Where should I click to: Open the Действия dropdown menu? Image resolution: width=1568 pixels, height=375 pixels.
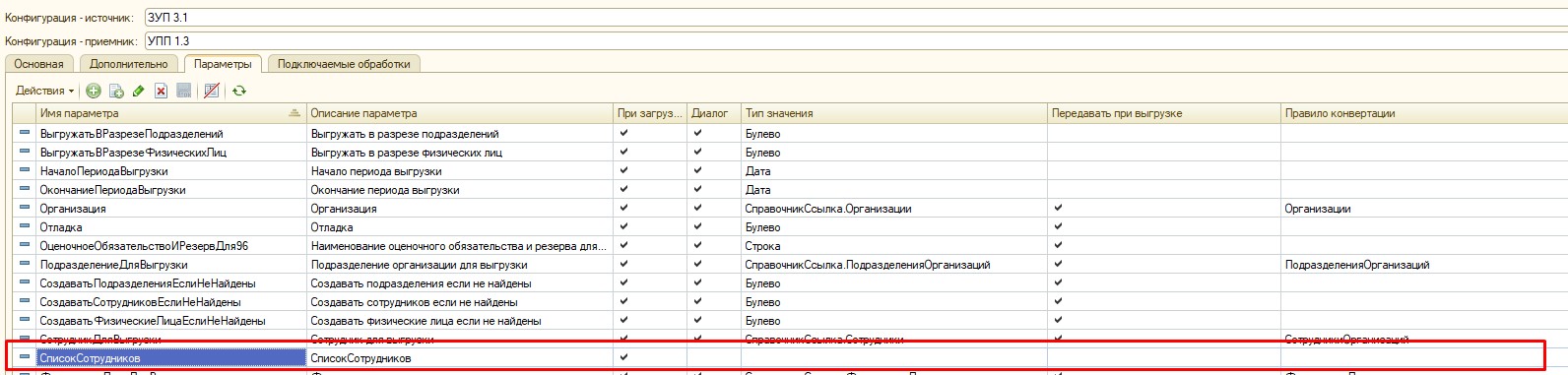45,91
